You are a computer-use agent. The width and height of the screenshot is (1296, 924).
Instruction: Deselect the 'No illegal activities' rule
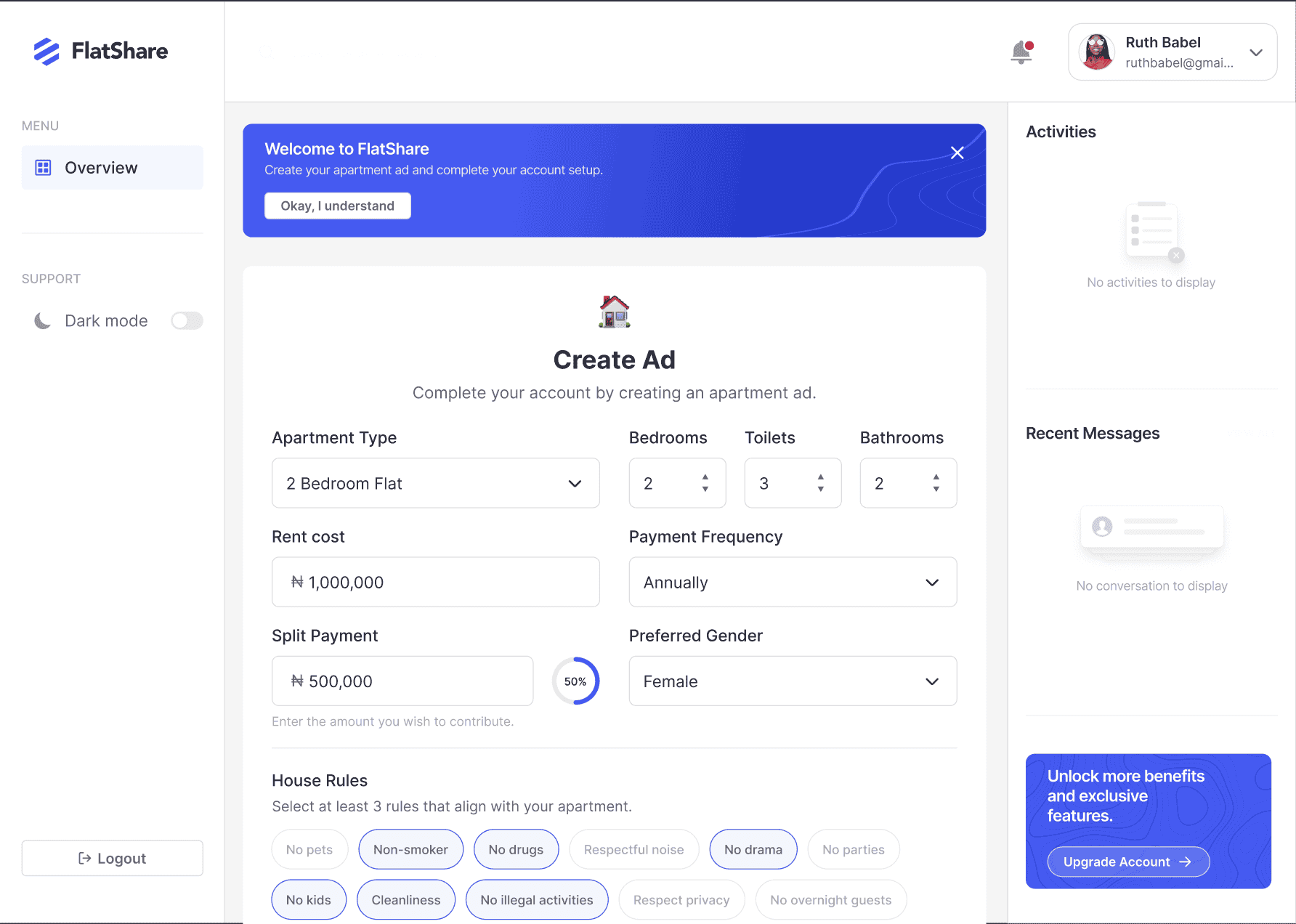(x=537, y=900)
